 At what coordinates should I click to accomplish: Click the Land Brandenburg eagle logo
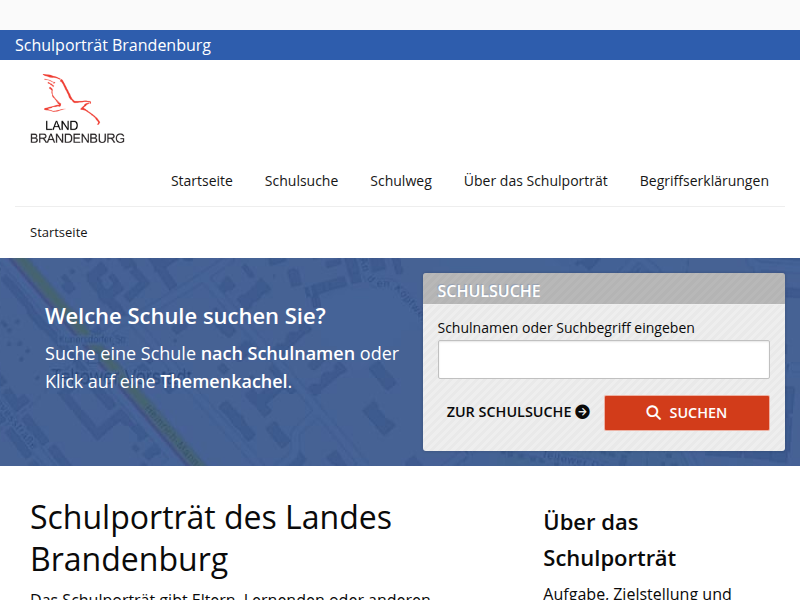click(77, 109)
